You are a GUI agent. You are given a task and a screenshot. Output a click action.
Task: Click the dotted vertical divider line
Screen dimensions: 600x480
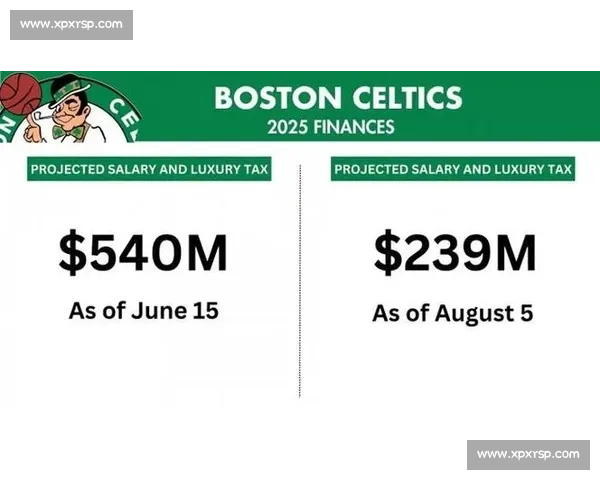click(300, 282)
